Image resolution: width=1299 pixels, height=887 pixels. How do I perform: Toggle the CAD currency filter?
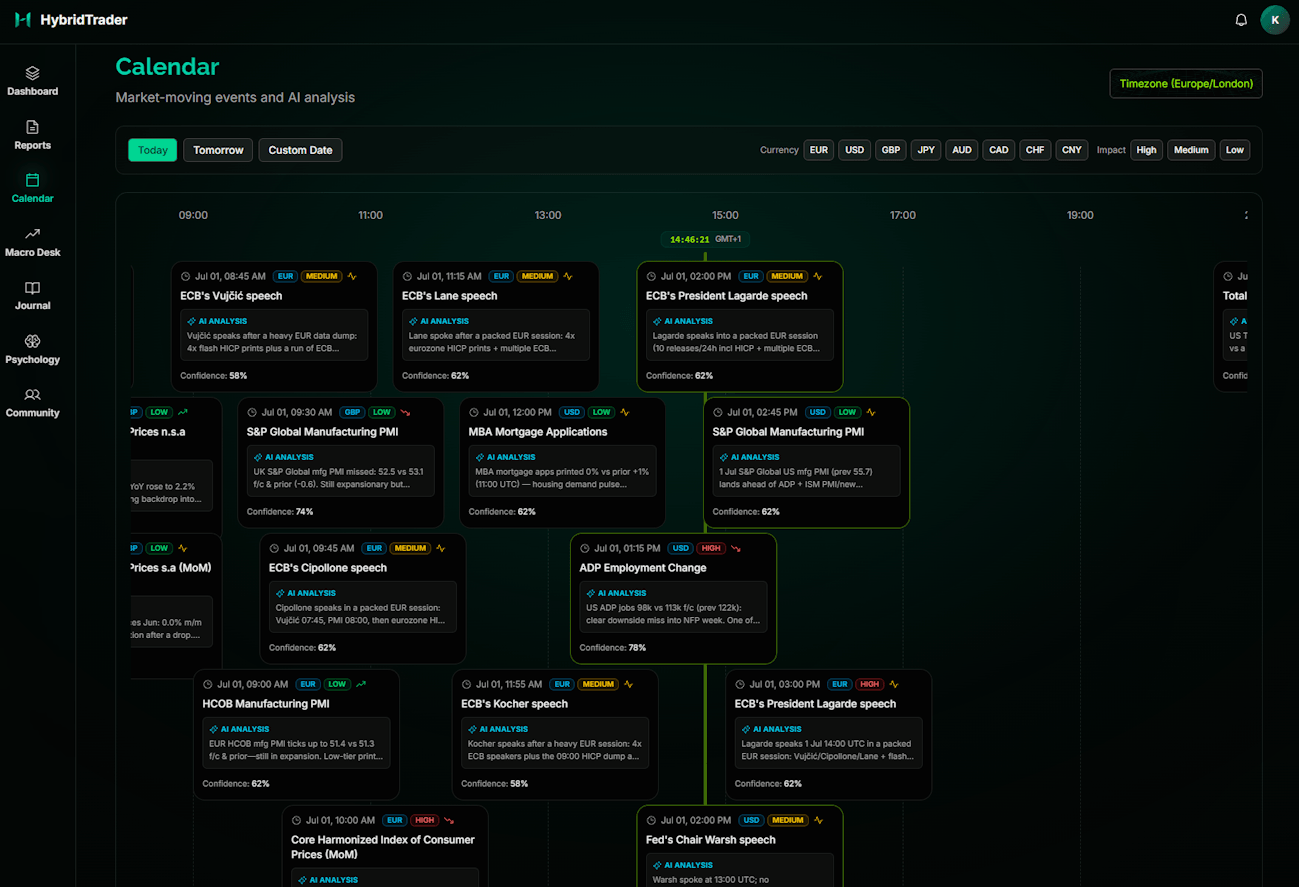[999, 150]
